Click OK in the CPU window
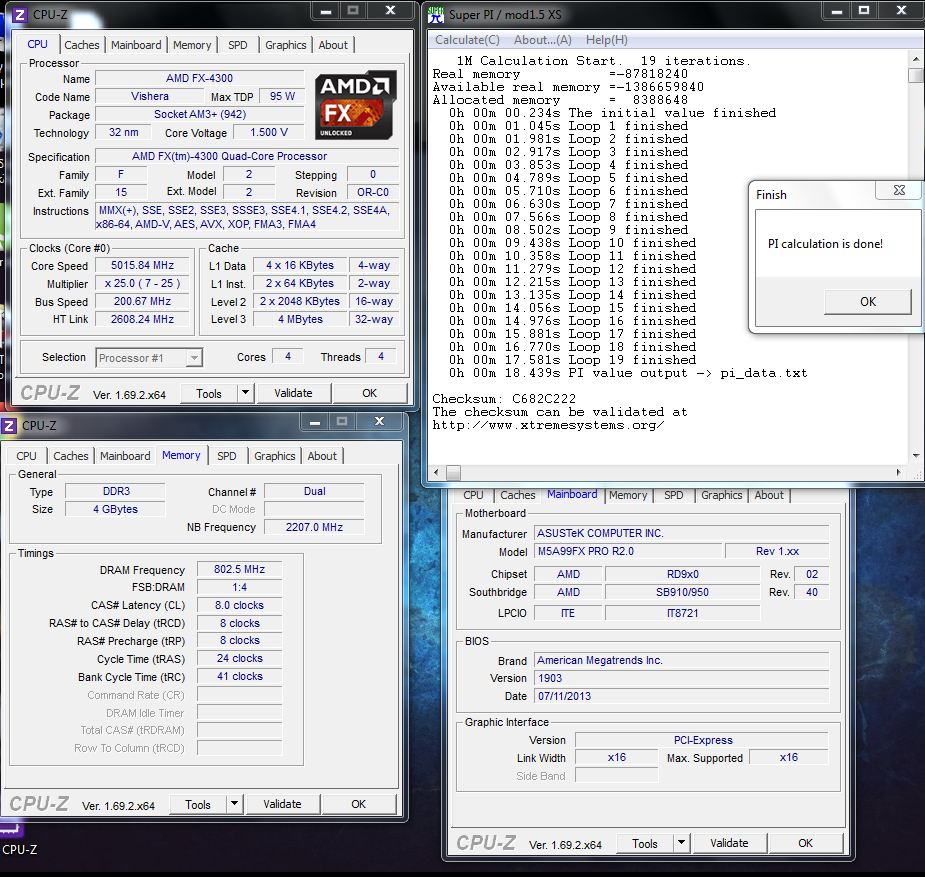 tap(369, 393)
